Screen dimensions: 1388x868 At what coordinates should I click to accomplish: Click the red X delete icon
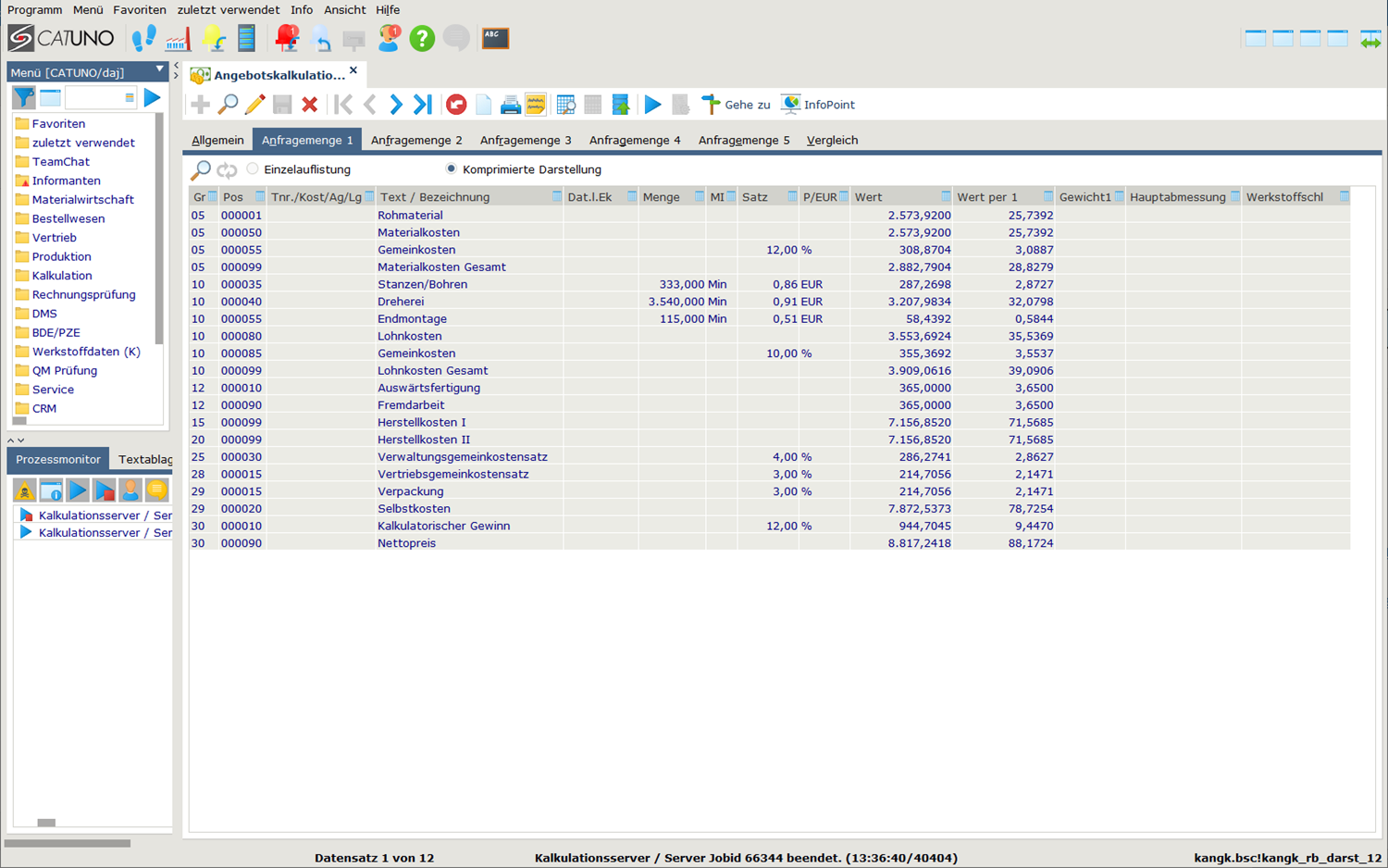pyautogui.click(x=310, y=105)
